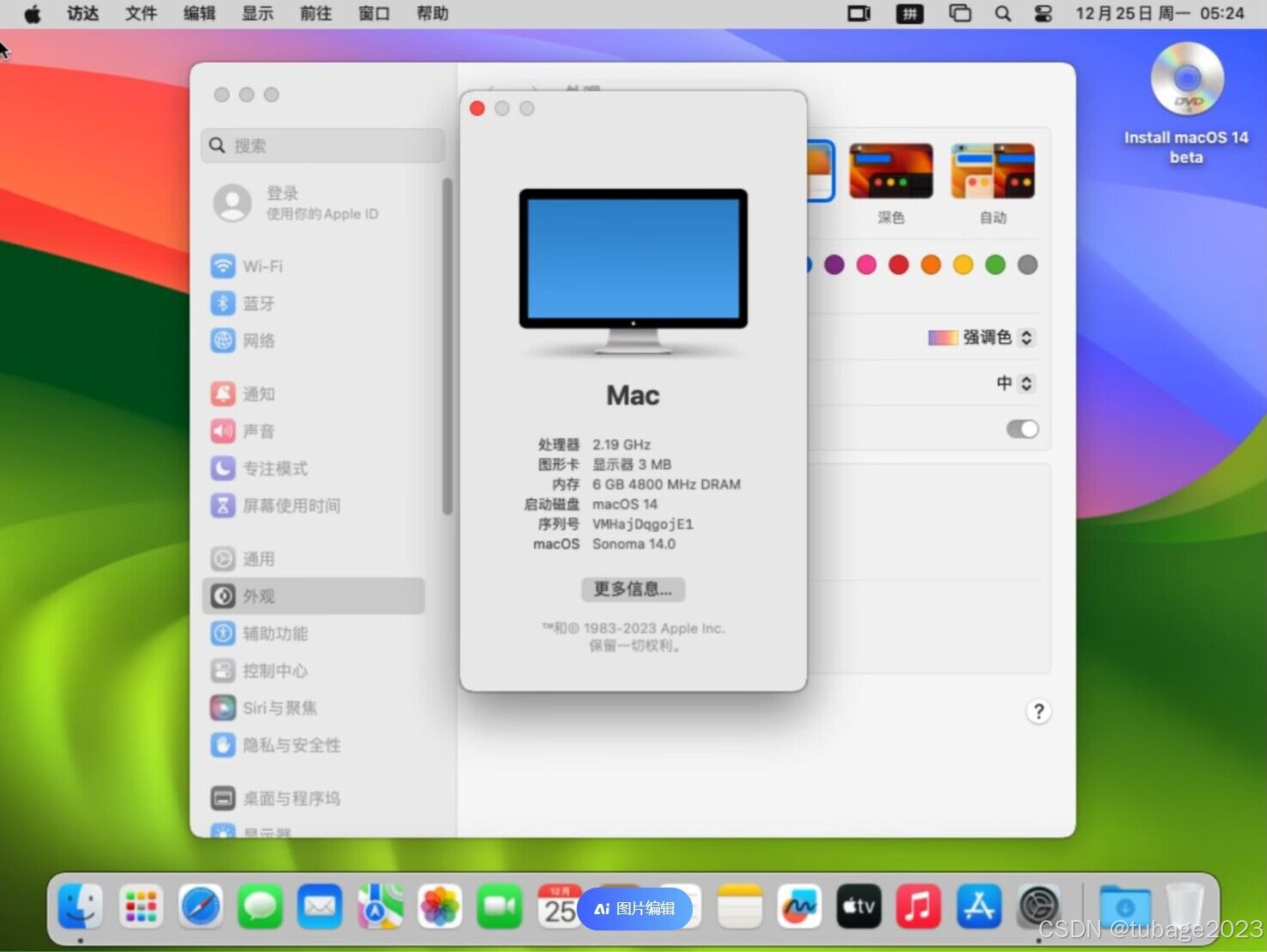Choose purple accent color
The height and width of the screenshot is (952, 1267).
[834, 265]
